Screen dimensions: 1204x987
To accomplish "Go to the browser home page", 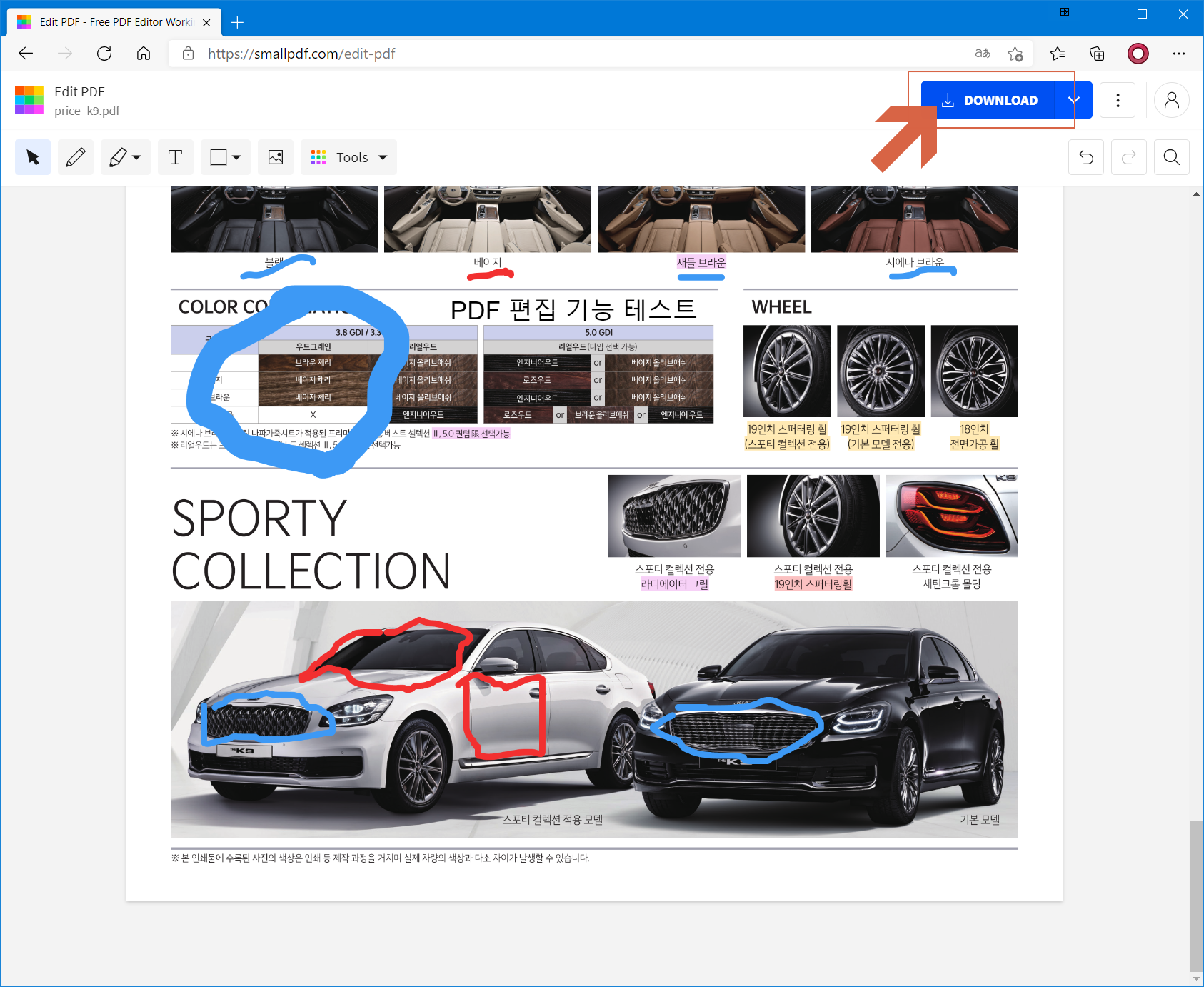I will [x=144, y=54].
